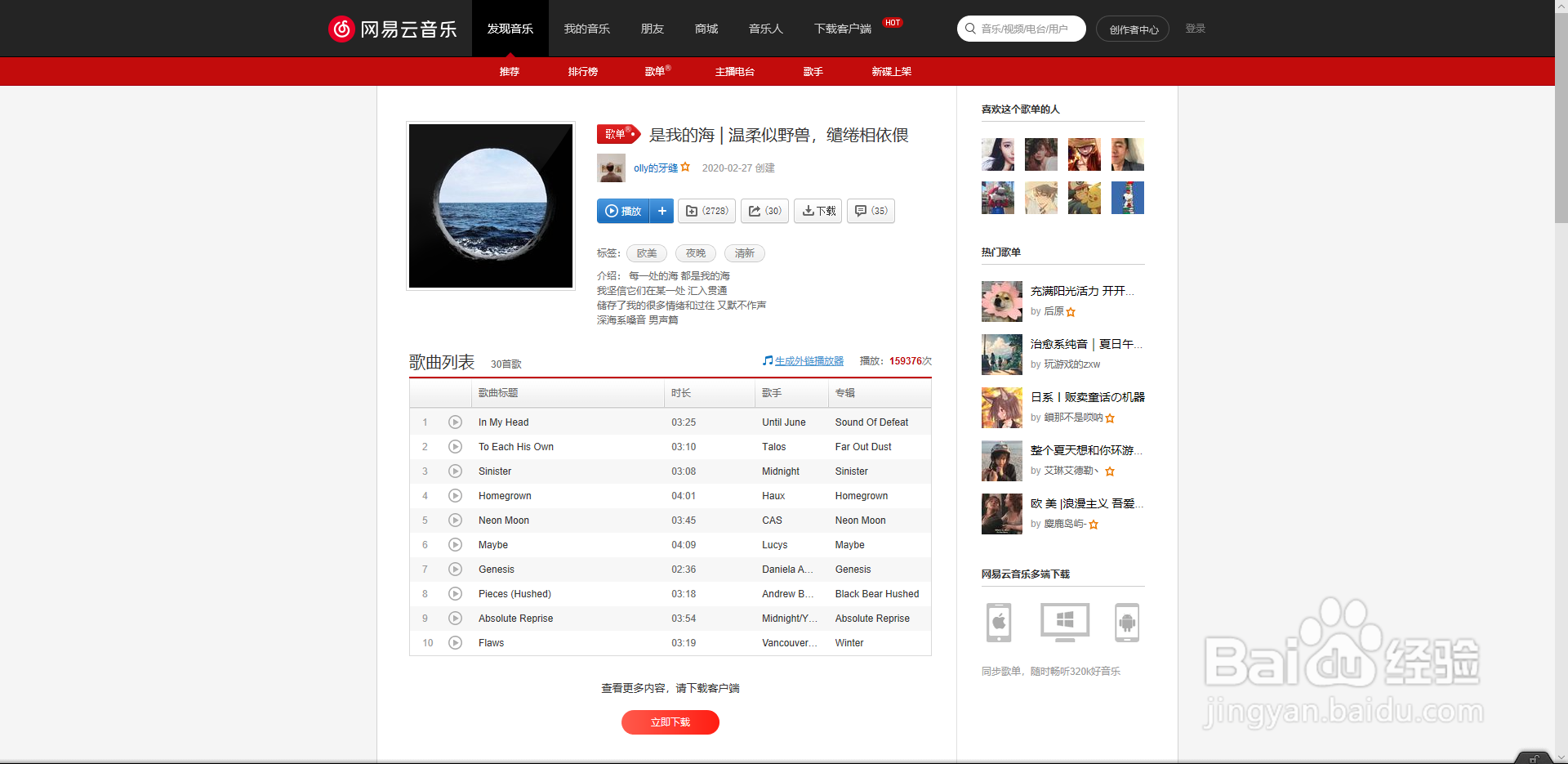Click the creator avatar thumbnail

[611, 168]
